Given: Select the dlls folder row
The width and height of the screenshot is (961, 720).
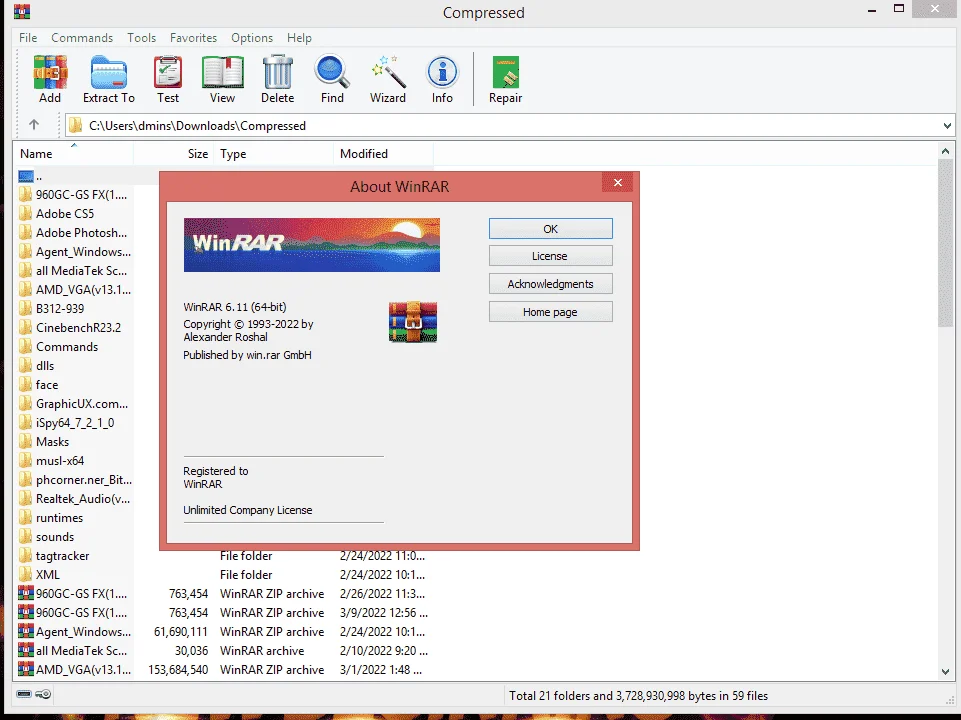Looking at the screenshot, I should [74, 365].
